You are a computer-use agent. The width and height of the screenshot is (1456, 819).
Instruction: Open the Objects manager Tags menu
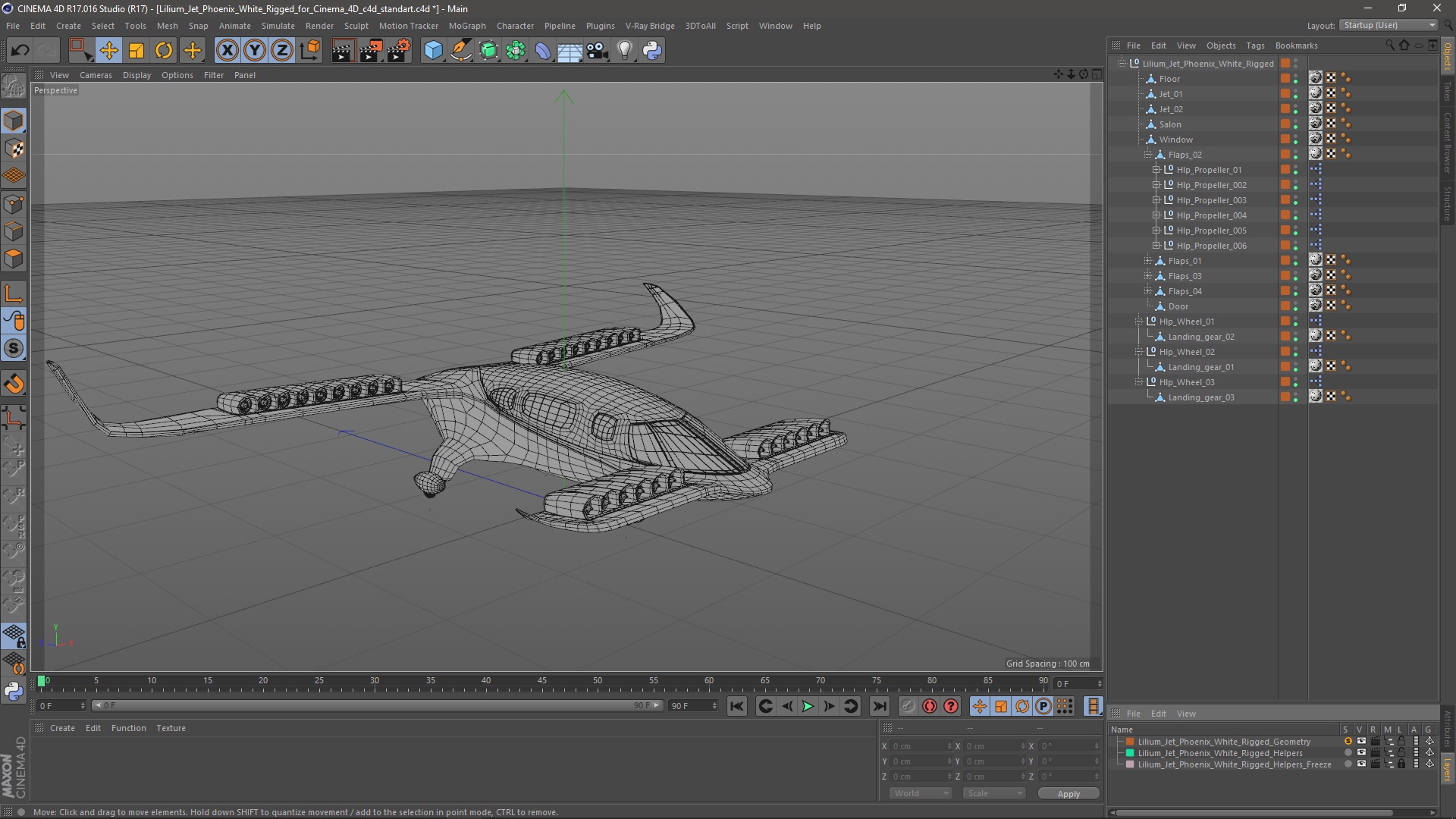[x=1255, y=45]
